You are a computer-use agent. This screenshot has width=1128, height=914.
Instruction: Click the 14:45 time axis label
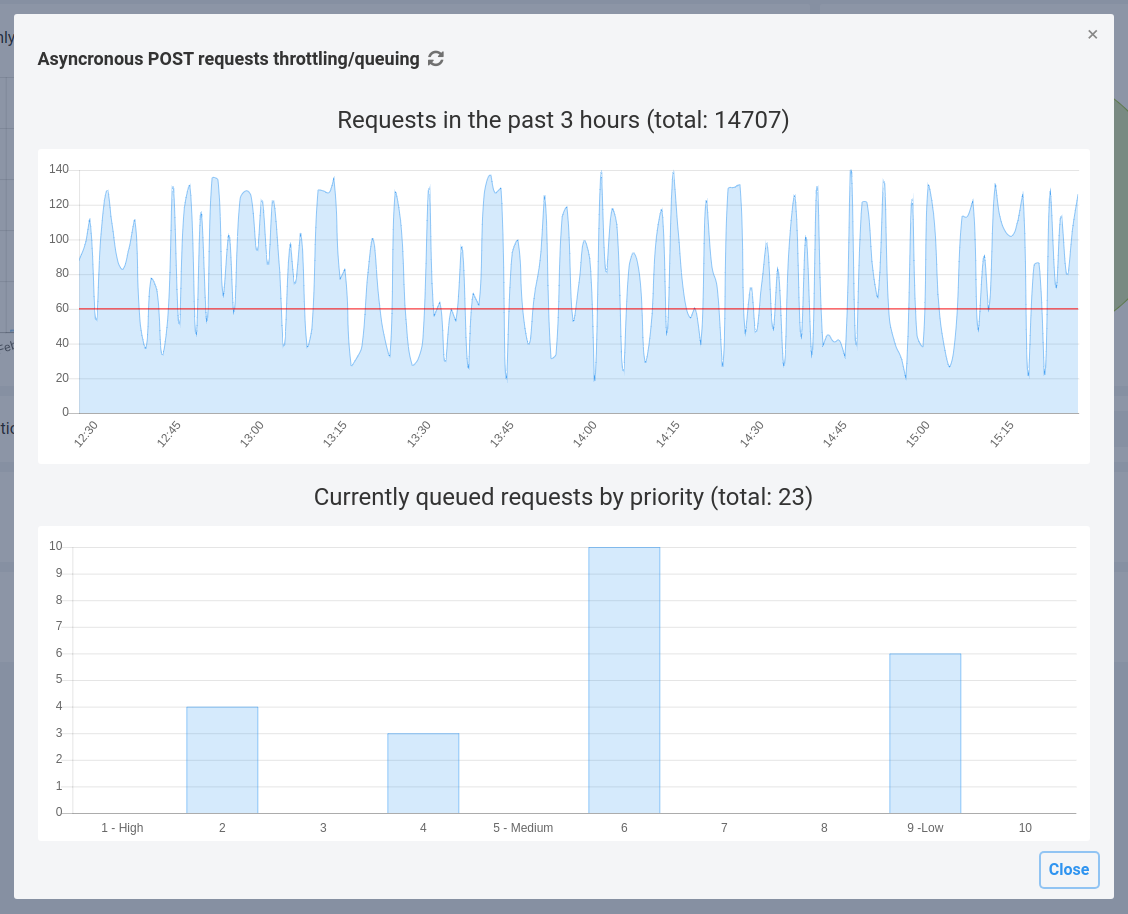tap(834, 434)
